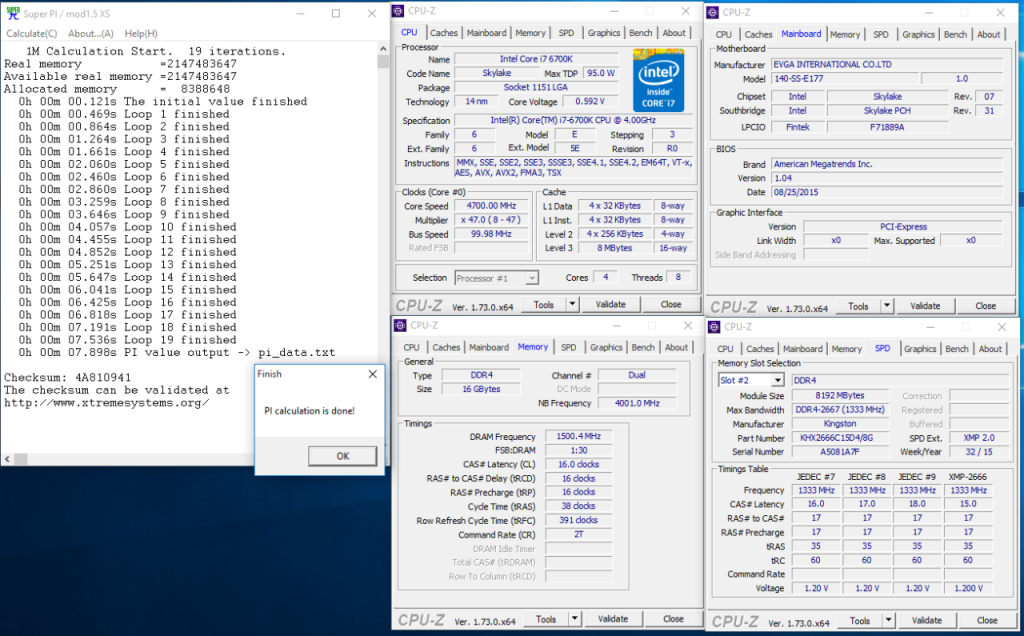
Task: Click the Tools button in the Memory window
Action: [546, 618]
